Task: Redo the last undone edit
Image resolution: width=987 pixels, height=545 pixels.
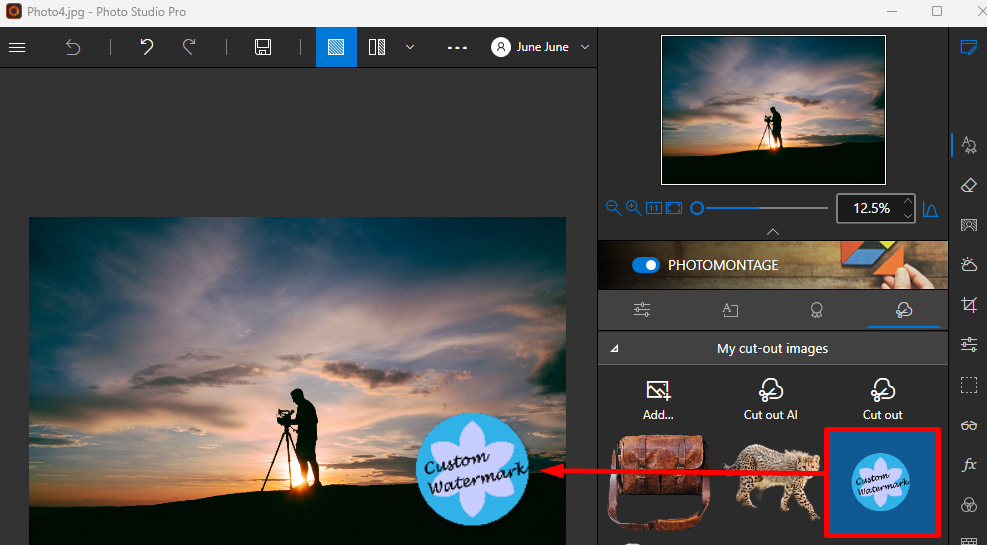Action: coord(189,47)
